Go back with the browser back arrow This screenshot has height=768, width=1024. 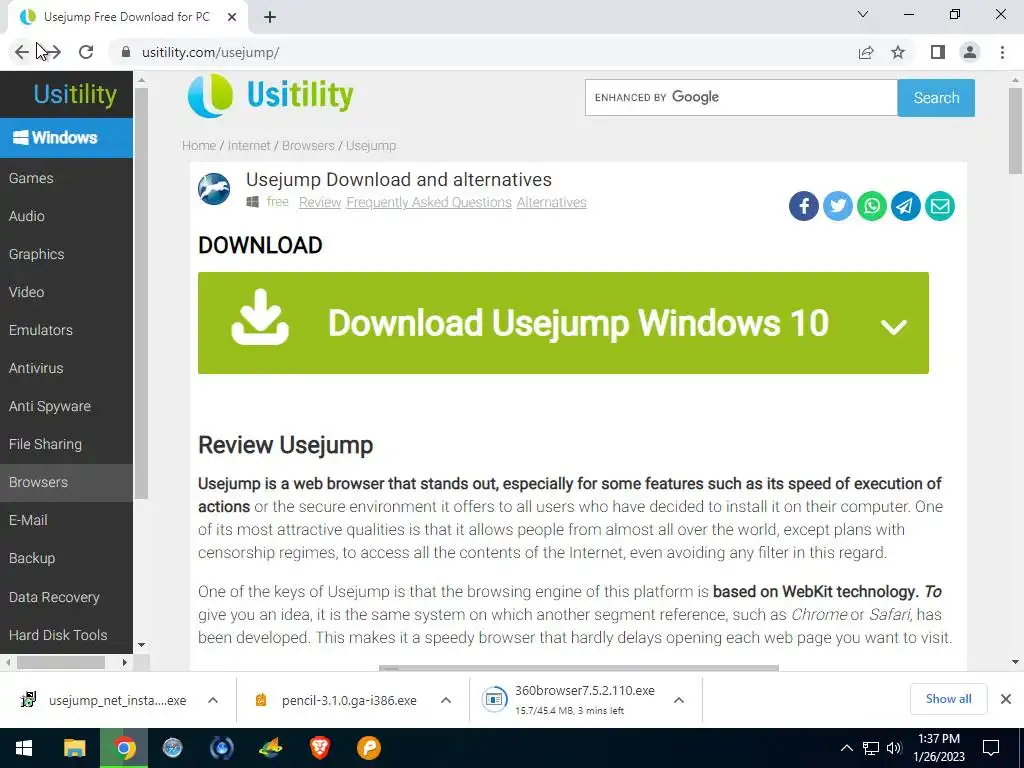22,52
